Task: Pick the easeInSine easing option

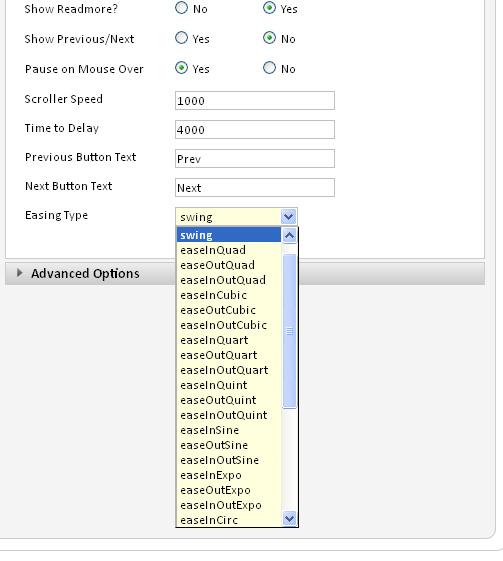Action: click(229, 430)
